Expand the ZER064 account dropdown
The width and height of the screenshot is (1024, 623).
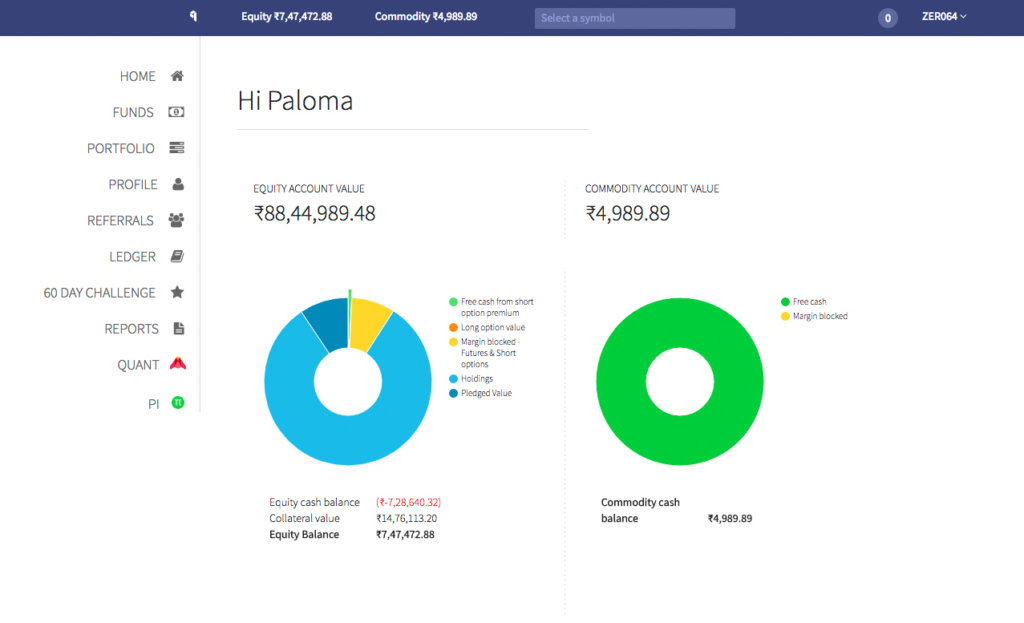tap(943, 17)
